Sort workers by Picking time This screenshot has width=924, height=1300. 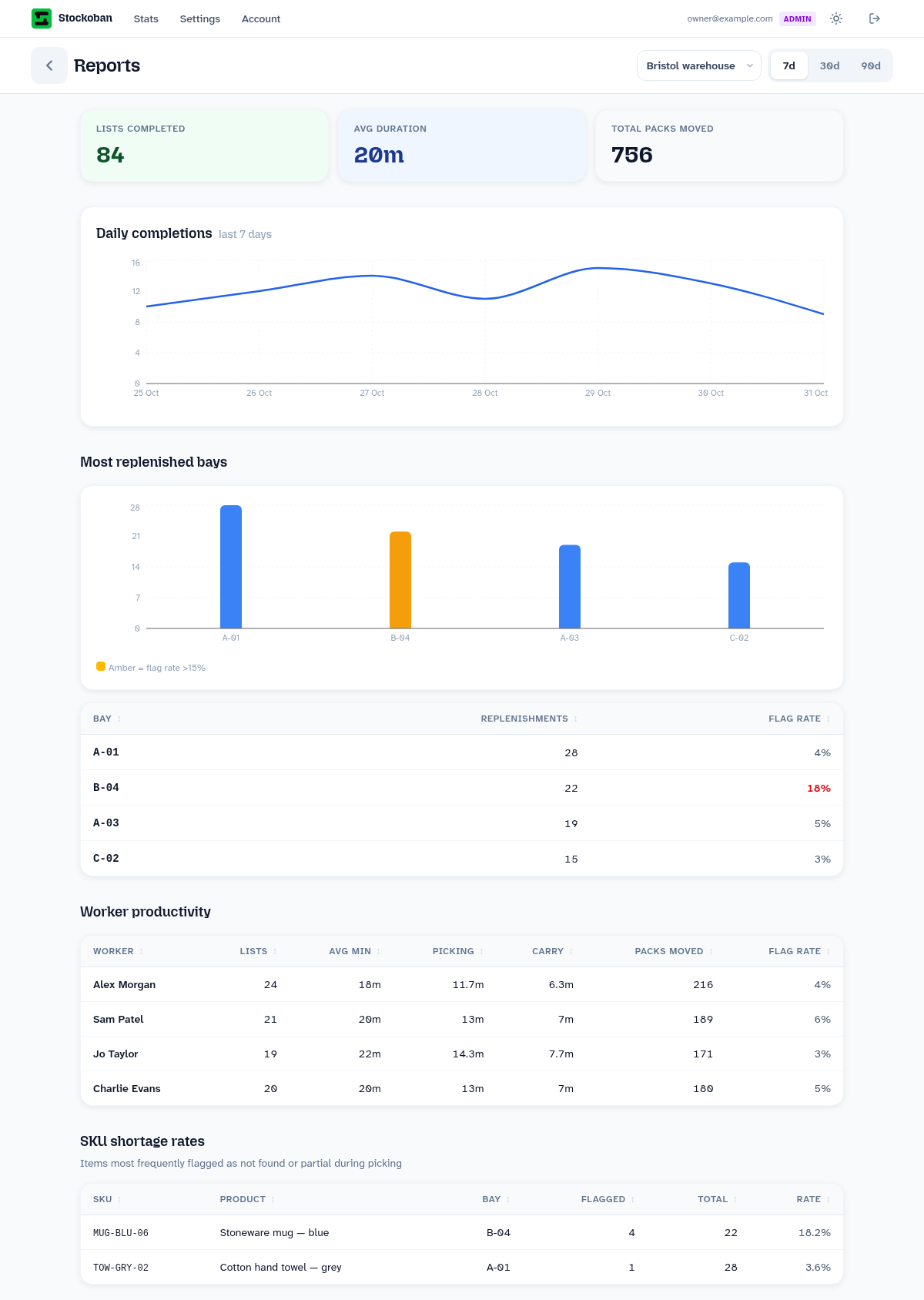coord(458,951)
